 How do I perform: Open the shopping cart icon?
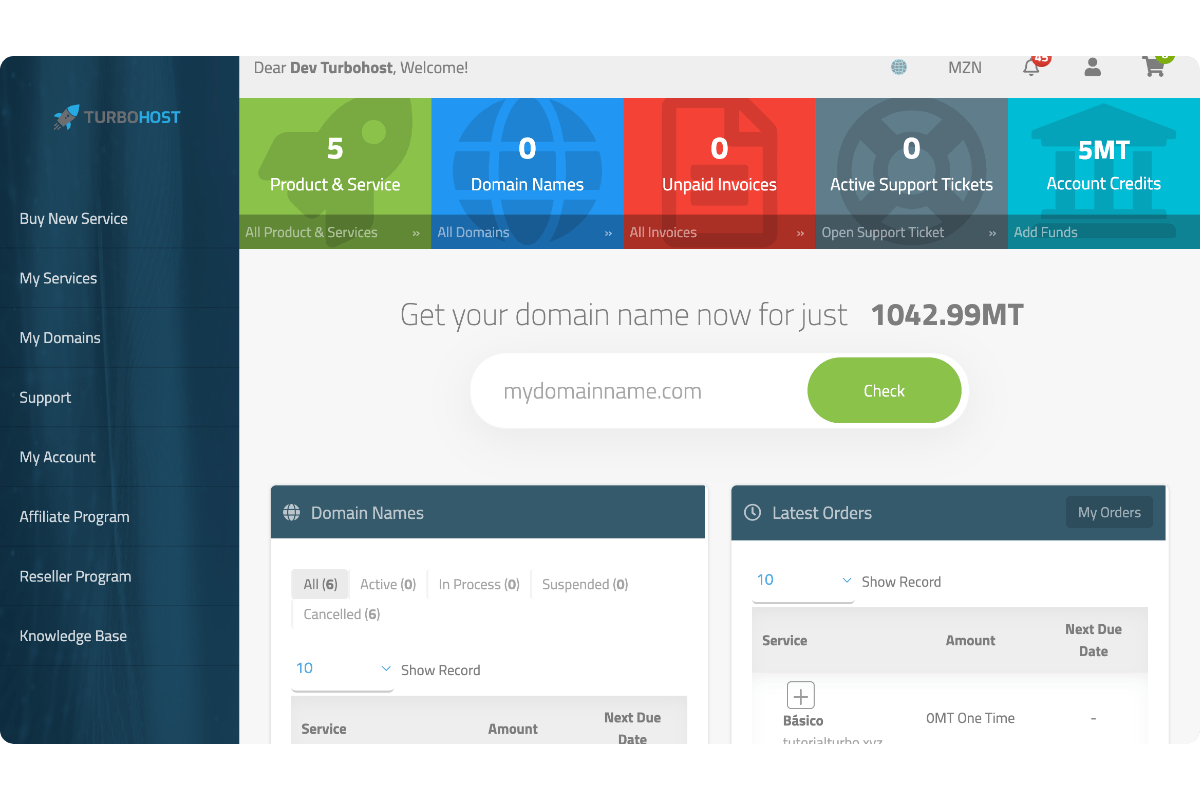coord(1154,68)
